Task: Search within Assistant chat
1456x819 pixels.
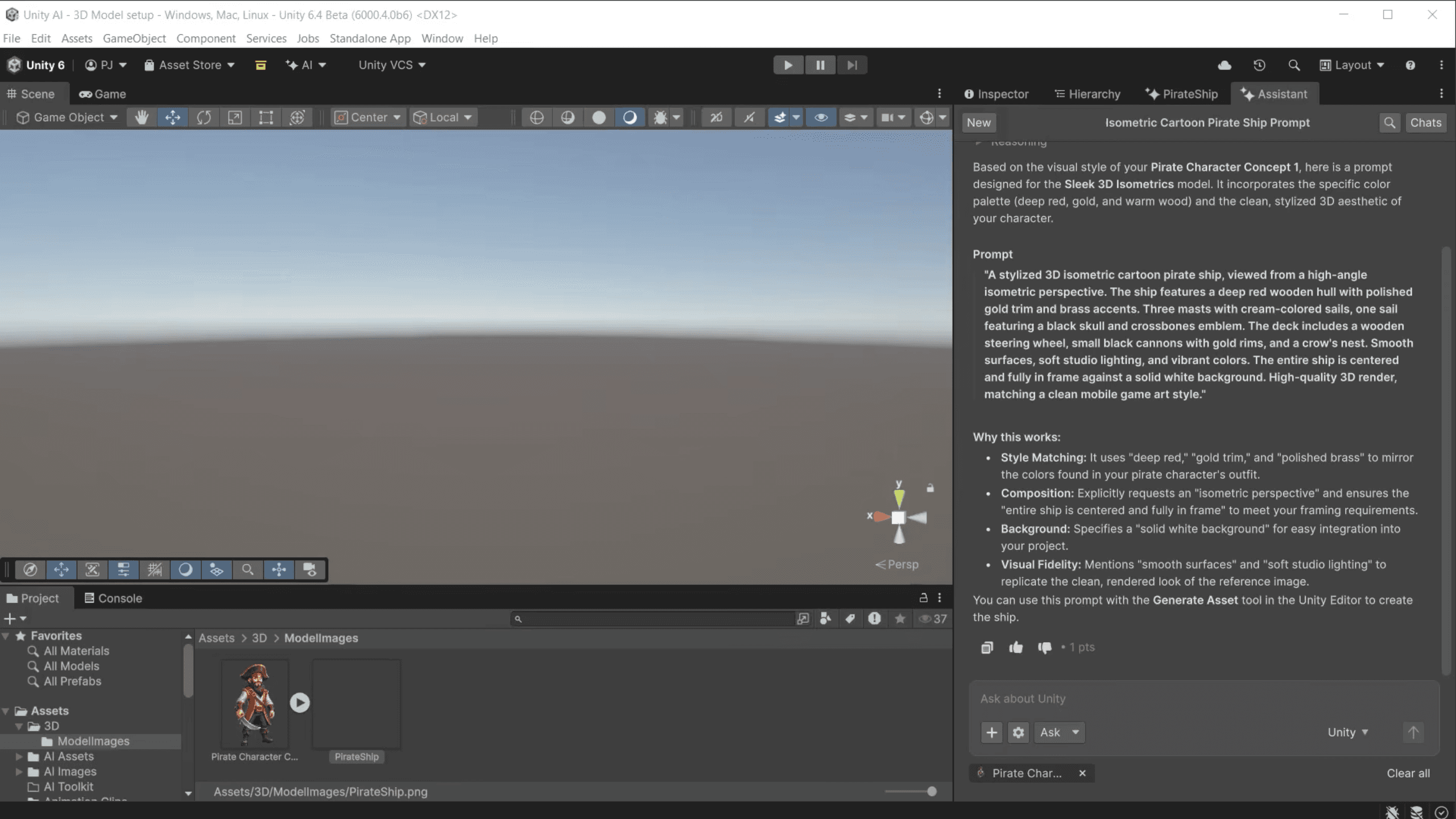Action: [x=1389, y=123]
